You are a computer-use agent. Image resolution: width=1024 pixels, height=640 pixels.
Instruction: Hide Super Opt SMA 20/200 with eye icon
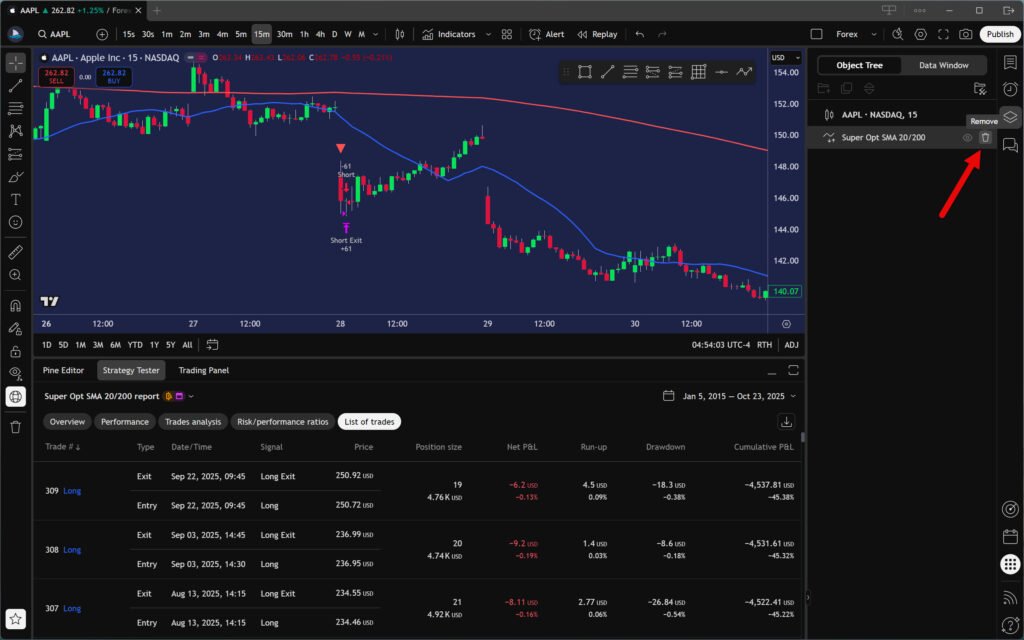967,138
